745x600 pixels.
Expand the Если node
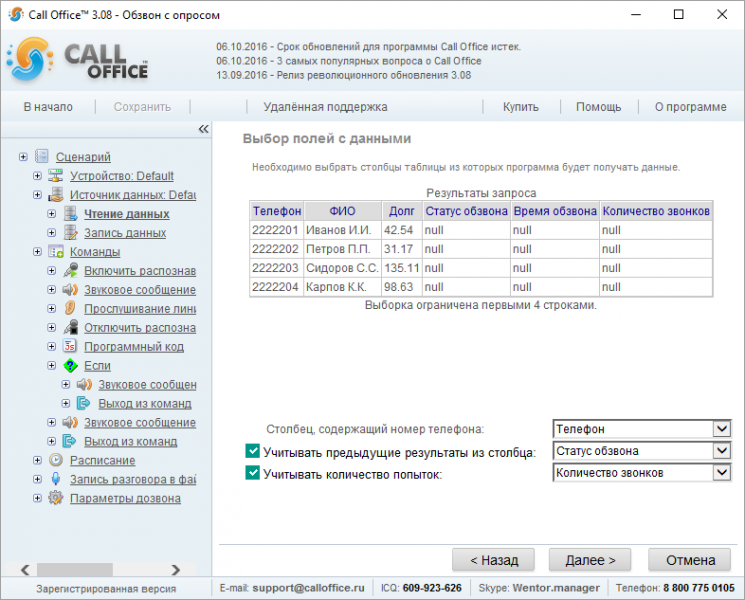pos(52,365)
